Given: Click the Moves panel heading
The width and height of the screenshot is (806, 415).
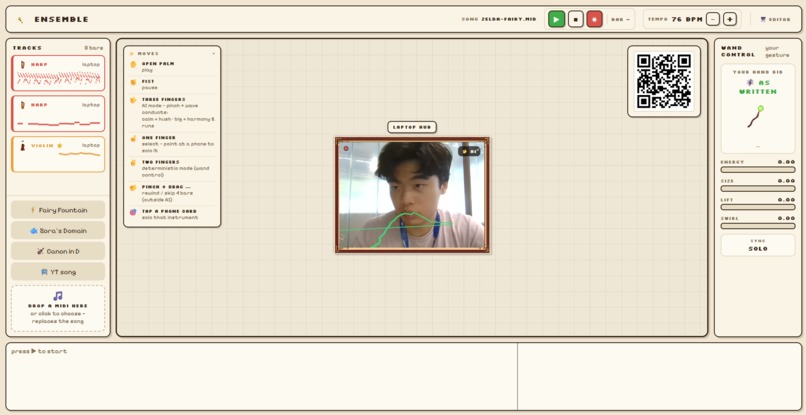Looking at the screenshot, I should coord(149,53).
